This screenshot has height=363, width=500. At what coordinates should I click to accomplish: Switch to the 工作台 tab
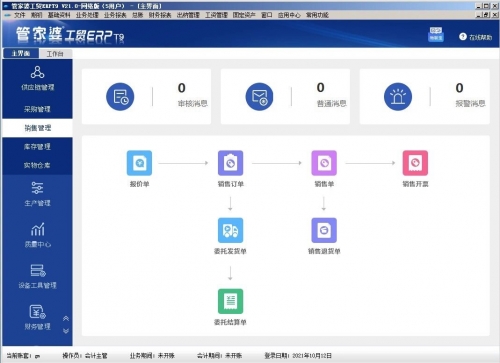(55, 54)
